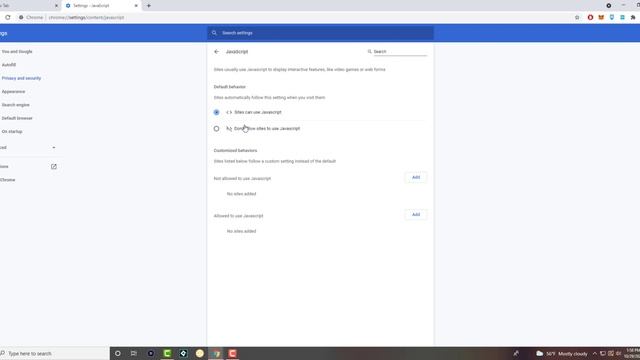Click the Javascript page Search field
This screenshot has height=360, width=640.
[400, 52]
